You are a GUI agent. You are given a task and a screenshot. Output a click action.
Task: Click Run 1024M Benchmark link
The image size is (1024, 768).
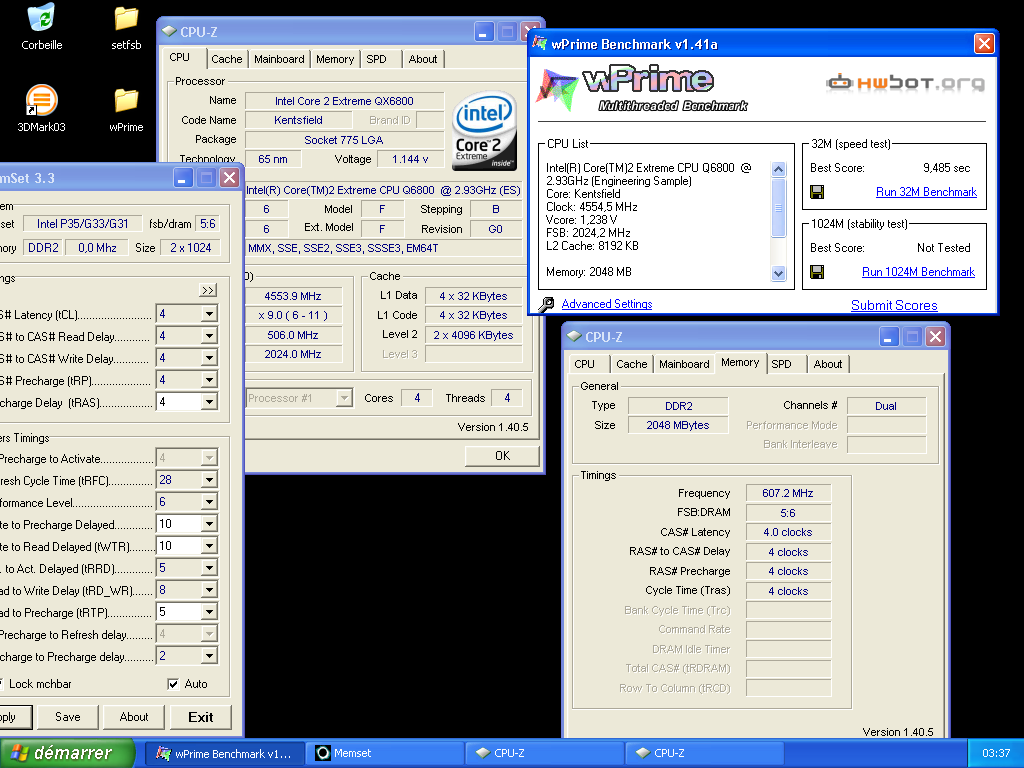point(918,272)
